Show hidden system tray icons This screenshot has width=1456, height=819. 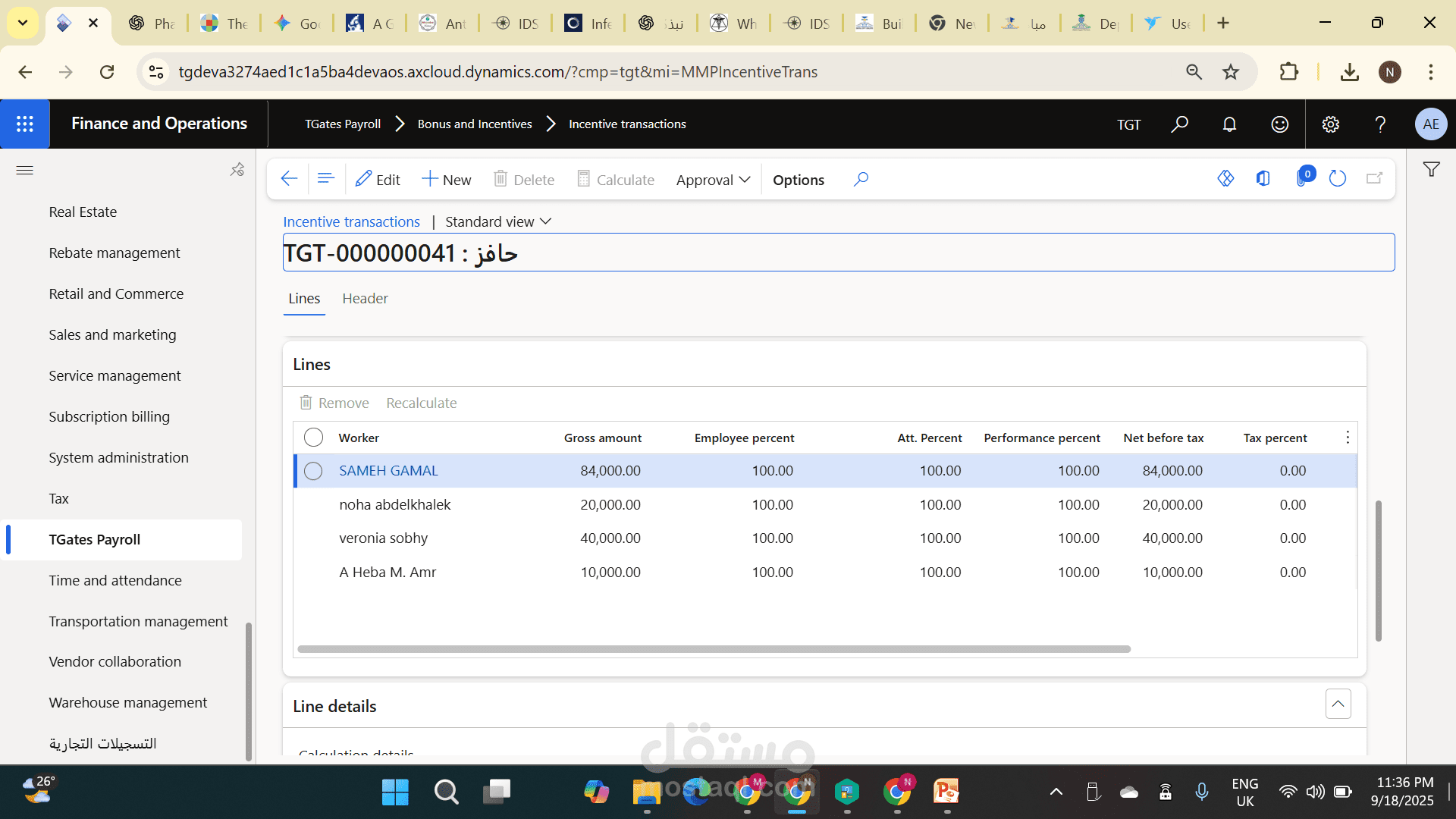[x=1056, y=792]
